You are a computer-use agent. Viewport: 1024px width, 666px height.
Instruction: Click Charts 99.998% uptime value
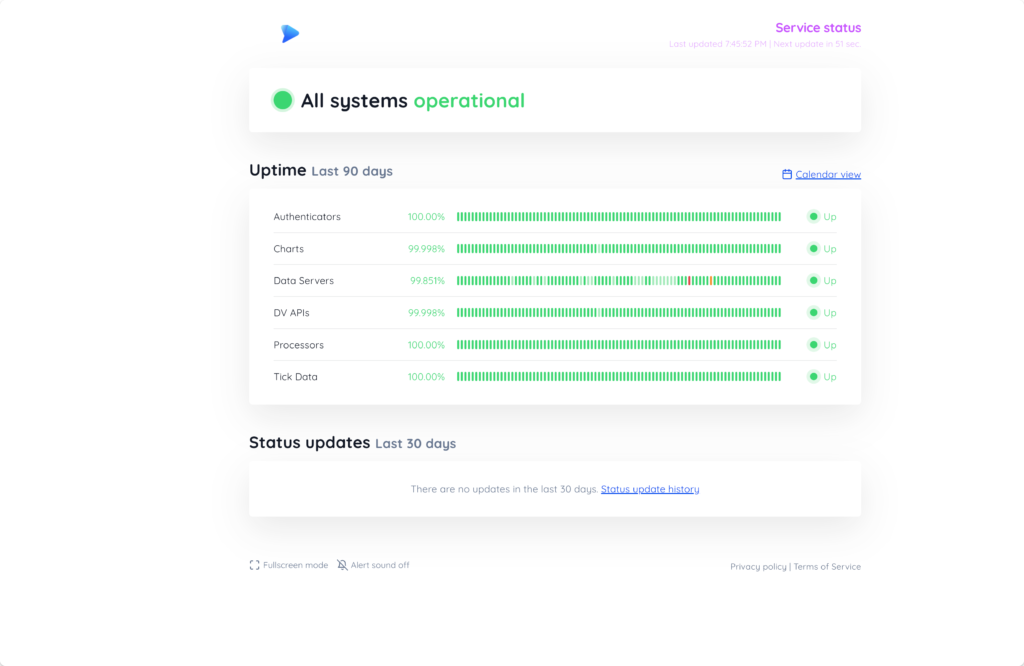tap(426, 249)
